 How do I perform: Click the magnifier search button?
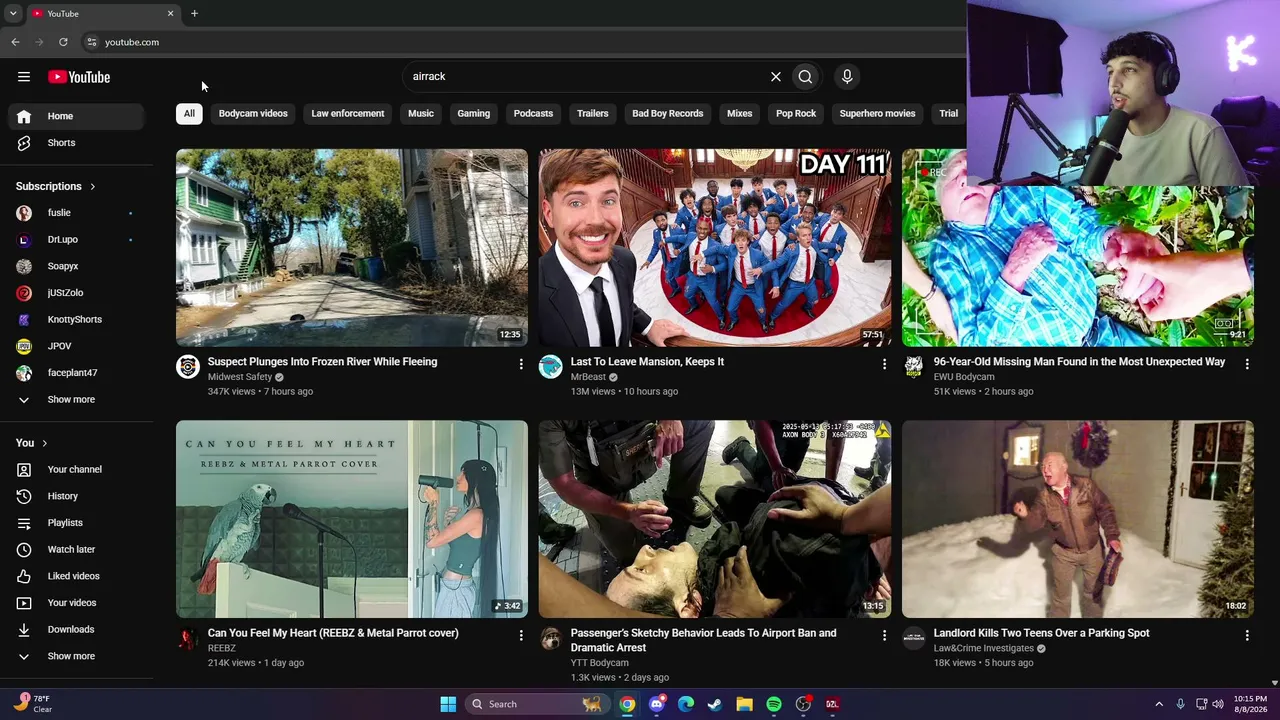(805, 77)
